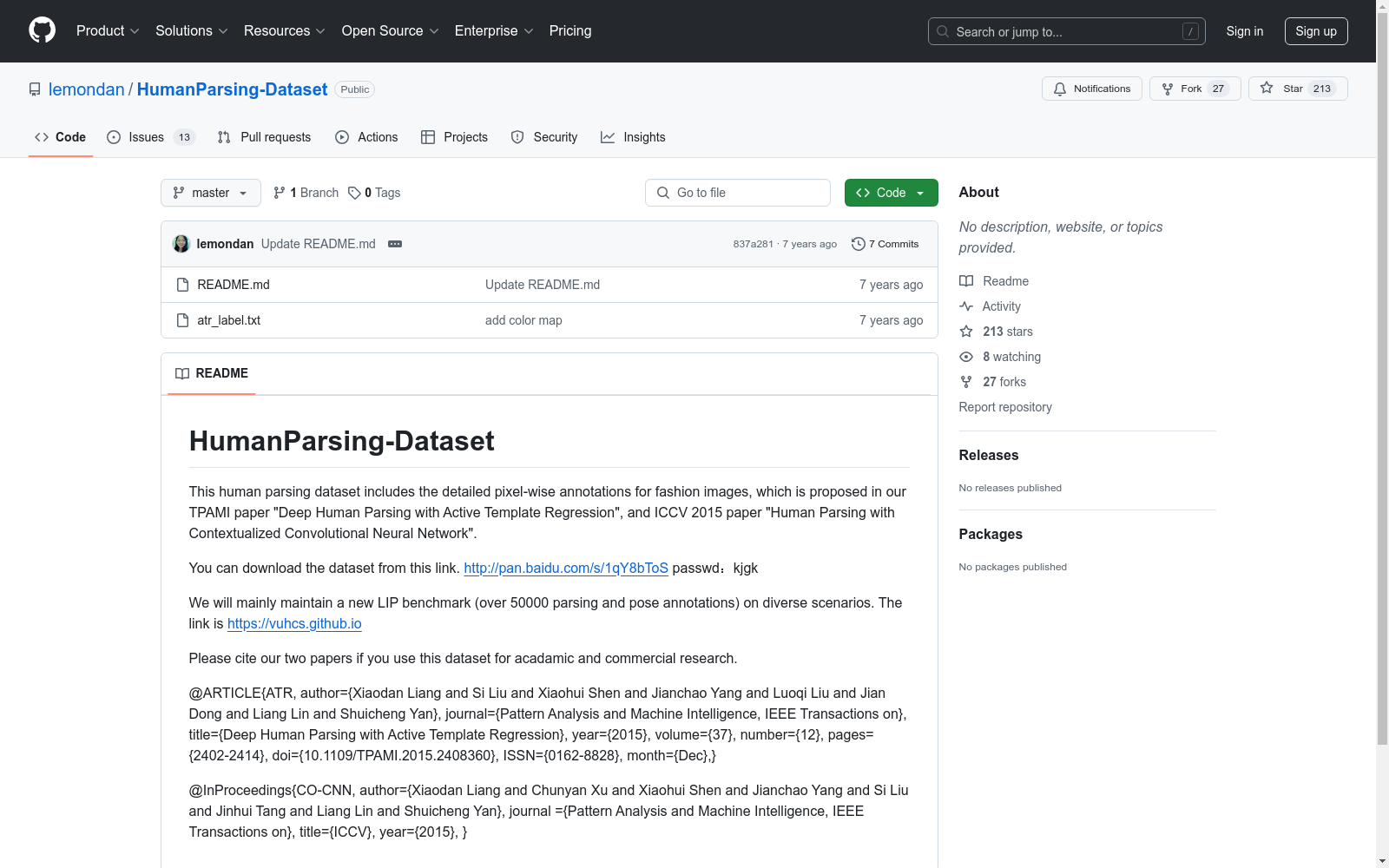Click the shield icon on Security tab
Viewport: 1389px width, 868px height.
(x=517, y=137)
